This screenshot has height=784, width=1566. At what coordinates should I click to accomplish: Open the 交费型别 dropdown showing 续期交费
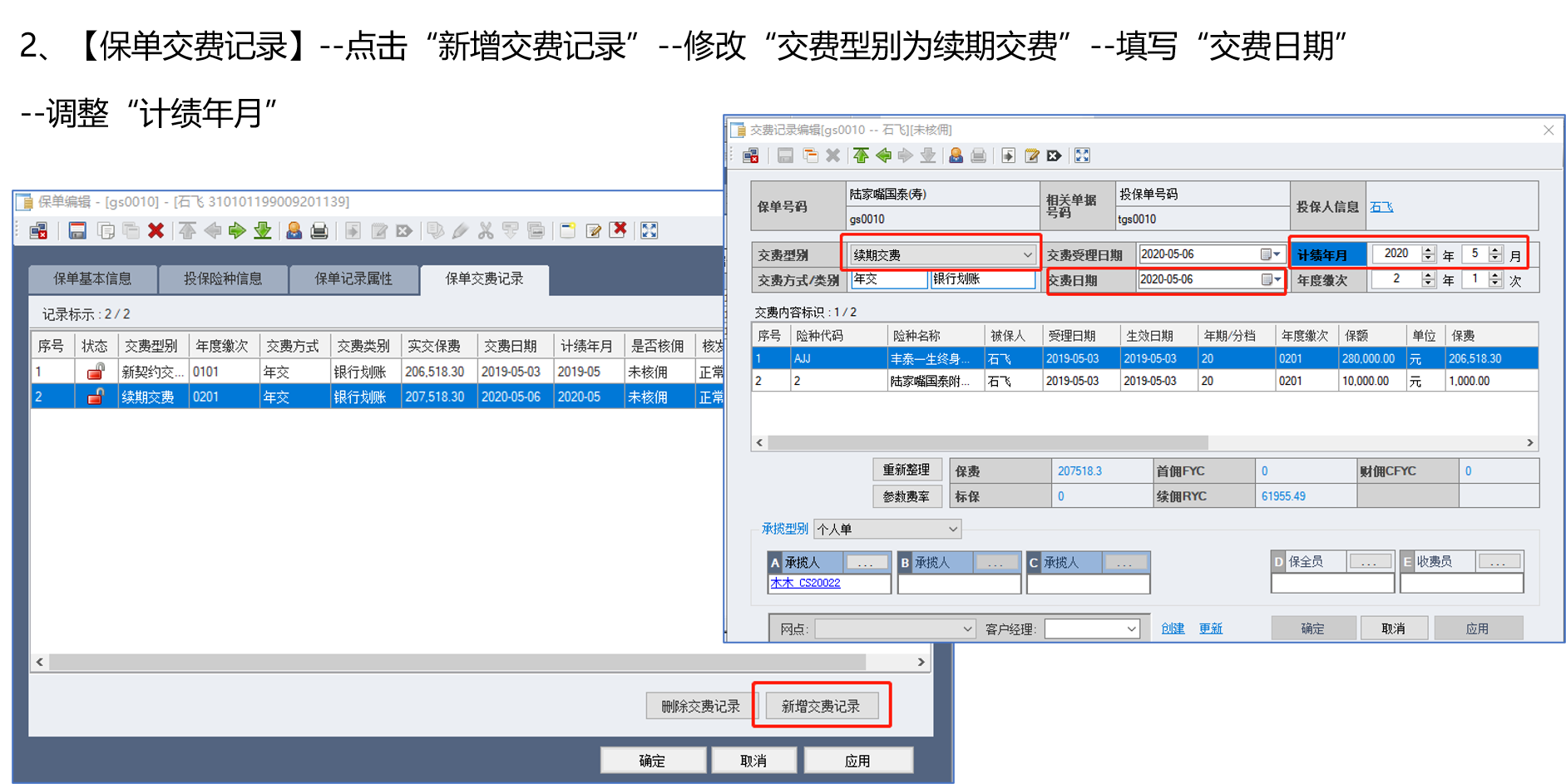point(1027,255)
